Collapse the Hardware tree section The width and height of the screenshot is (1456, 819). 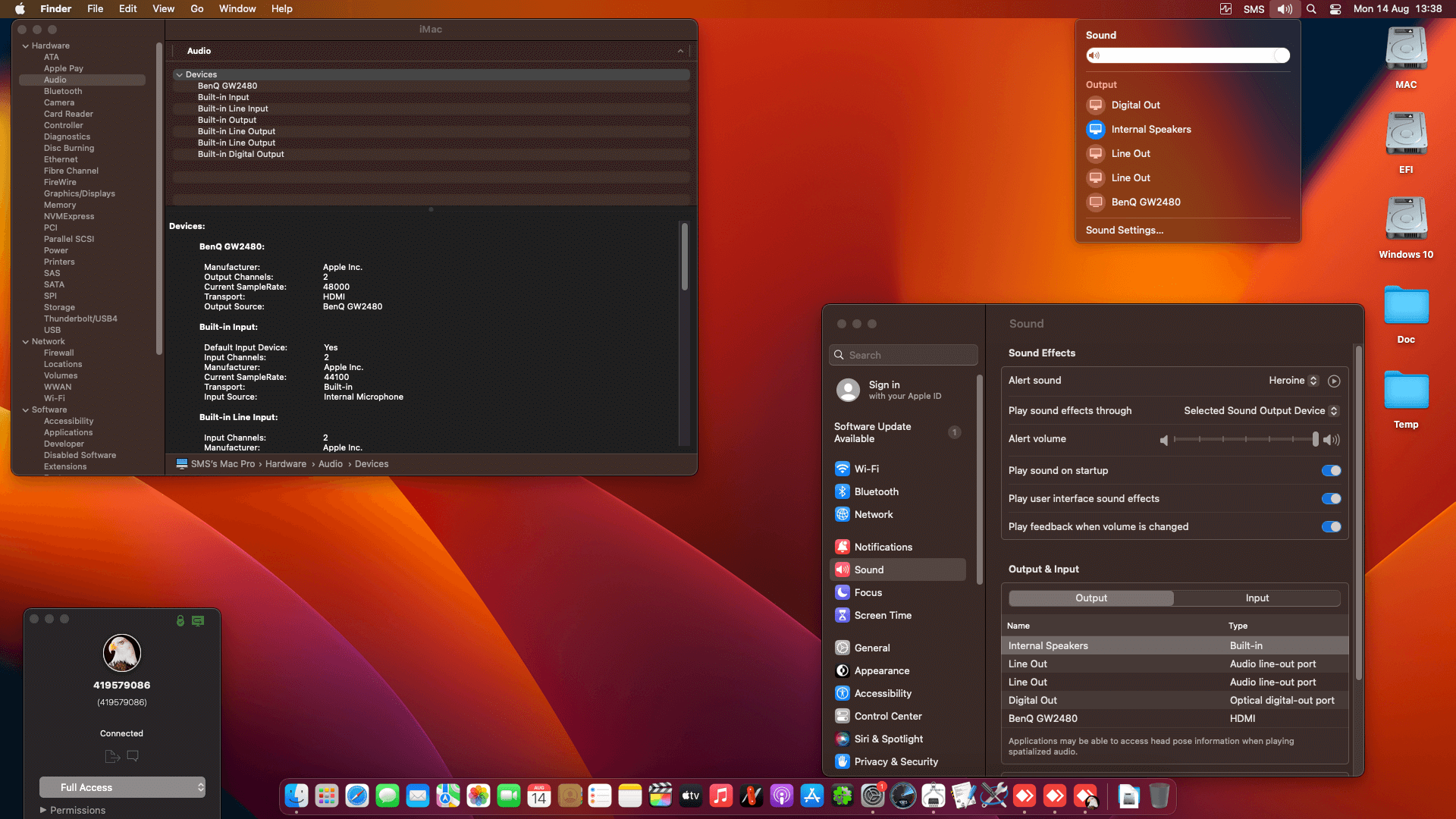[25, 46]
